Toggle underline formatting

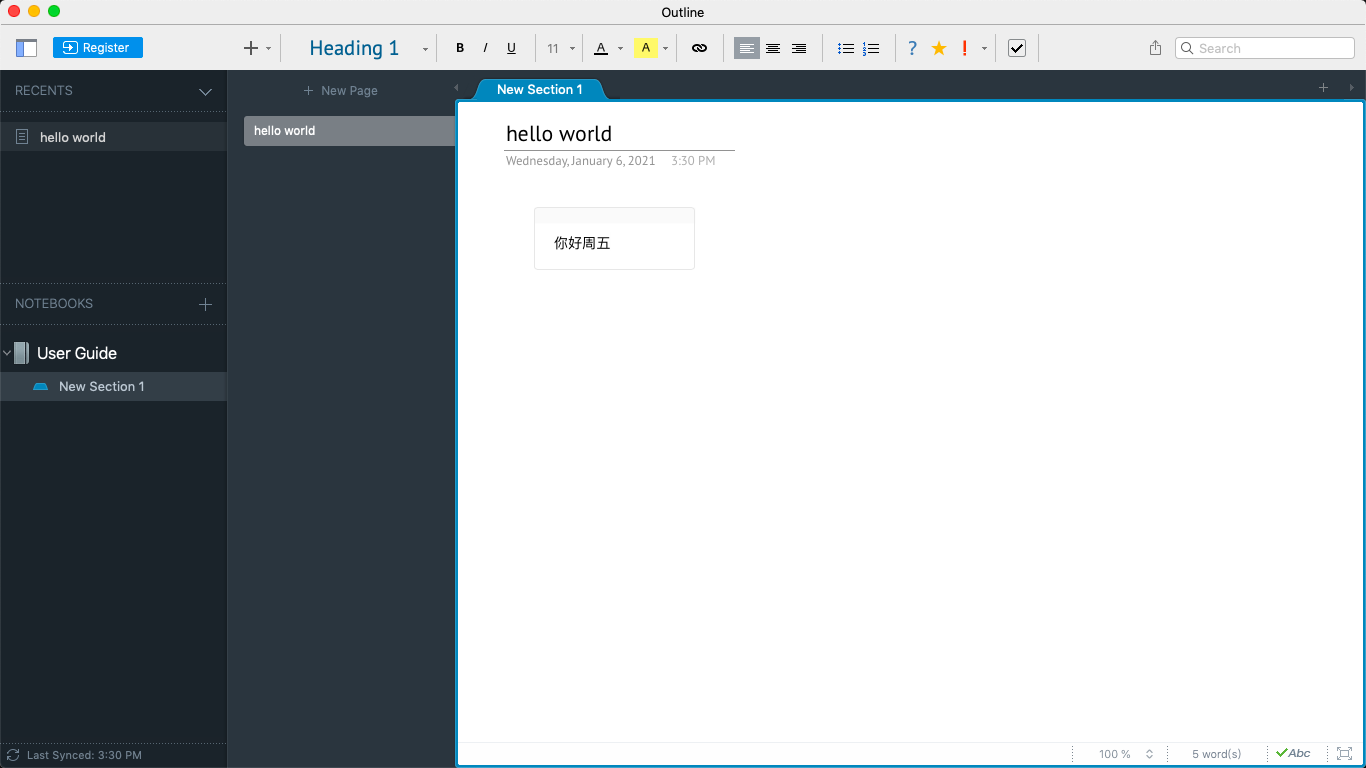point(512,48)
